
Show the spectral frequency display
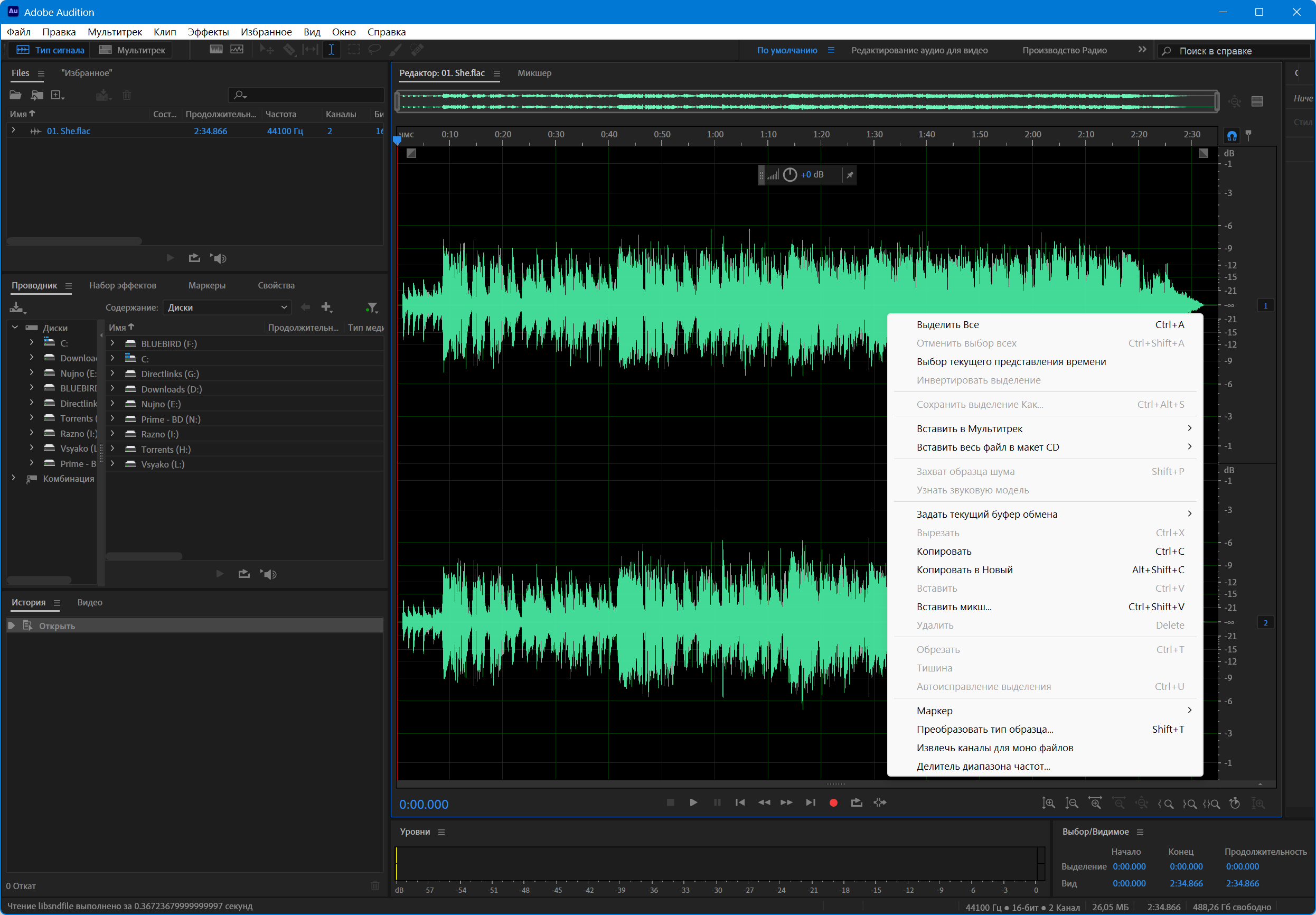click(x=216, y=50)
